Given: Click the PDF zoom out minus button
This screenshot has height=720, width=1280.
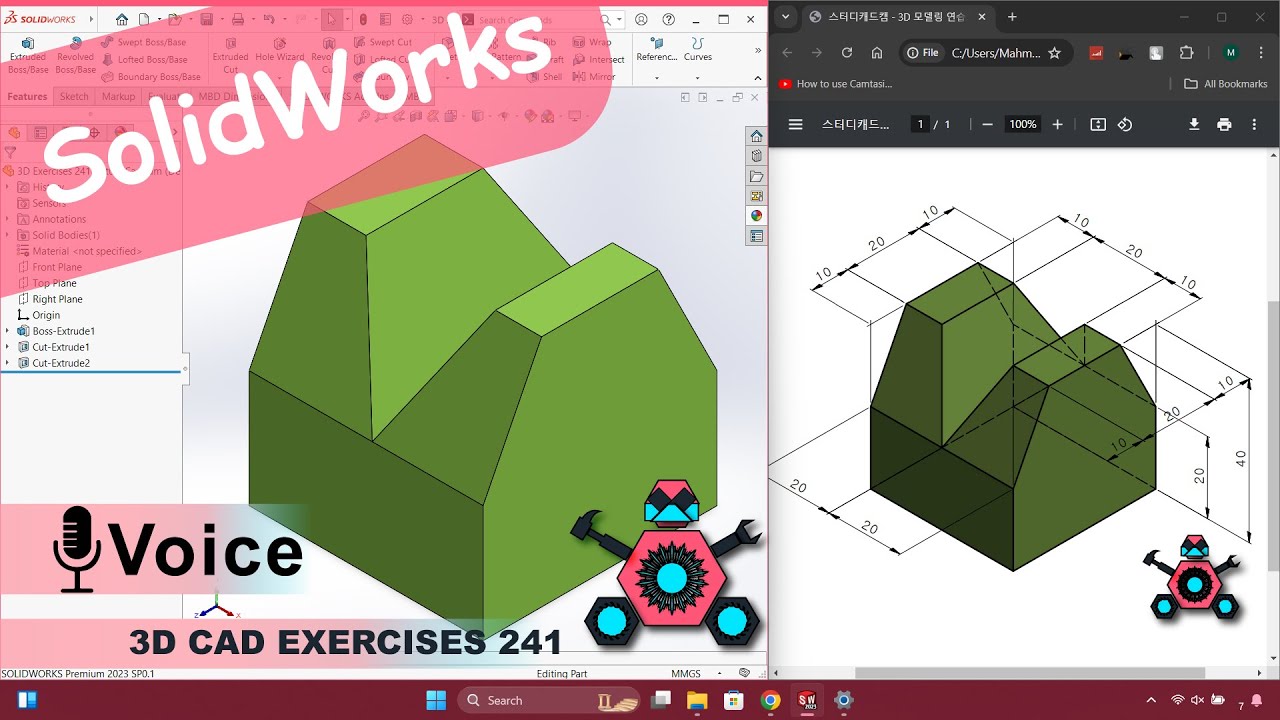Looking at the screenshot, I should point(987,124).
